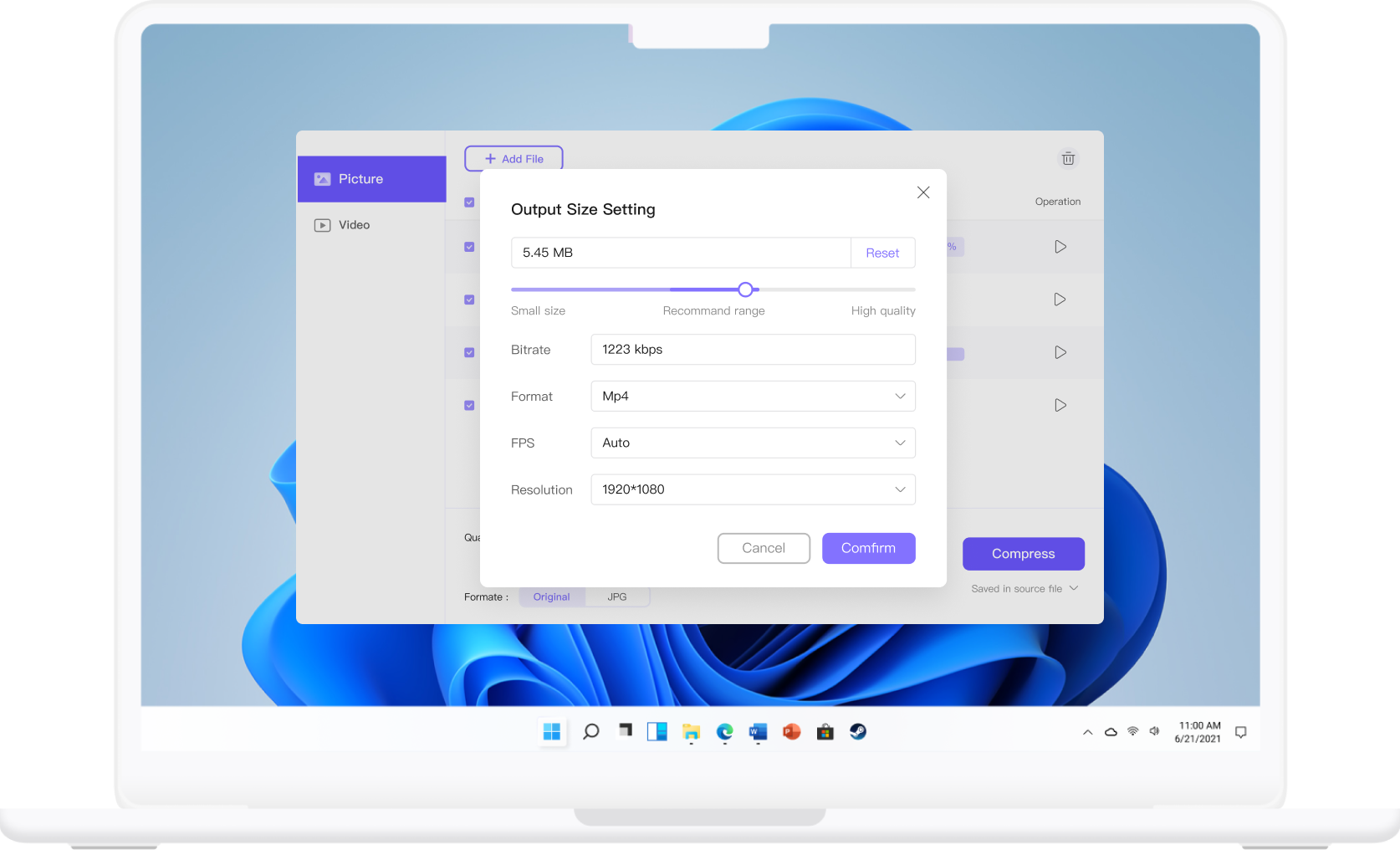Image resolution: width=1400 pixels, height=850 pixels.
Task: Show hidden tray icons chevron
Action: click(x=1087, y=732)
